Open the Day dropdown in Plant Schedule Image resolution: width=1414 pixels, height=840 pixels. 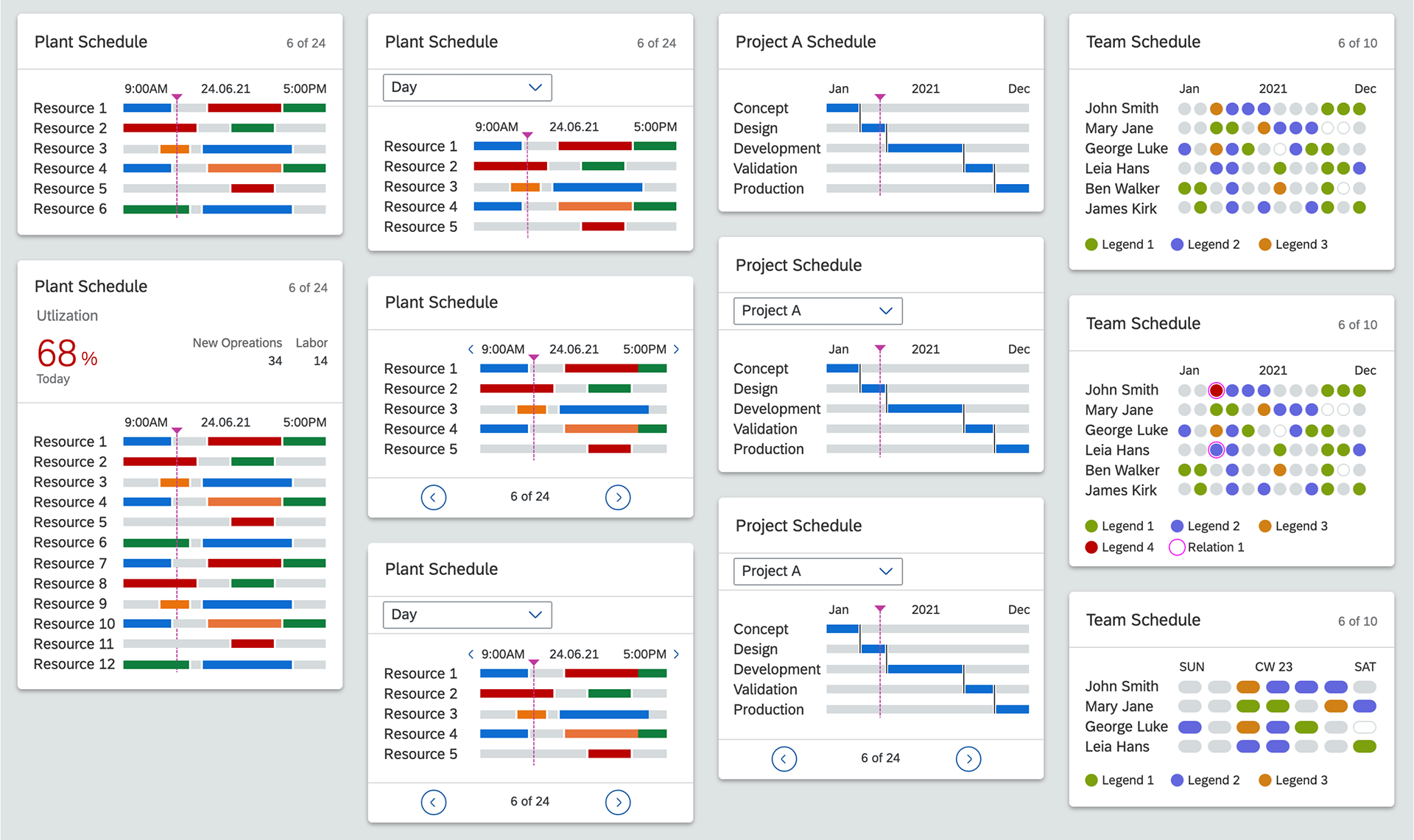467,88
